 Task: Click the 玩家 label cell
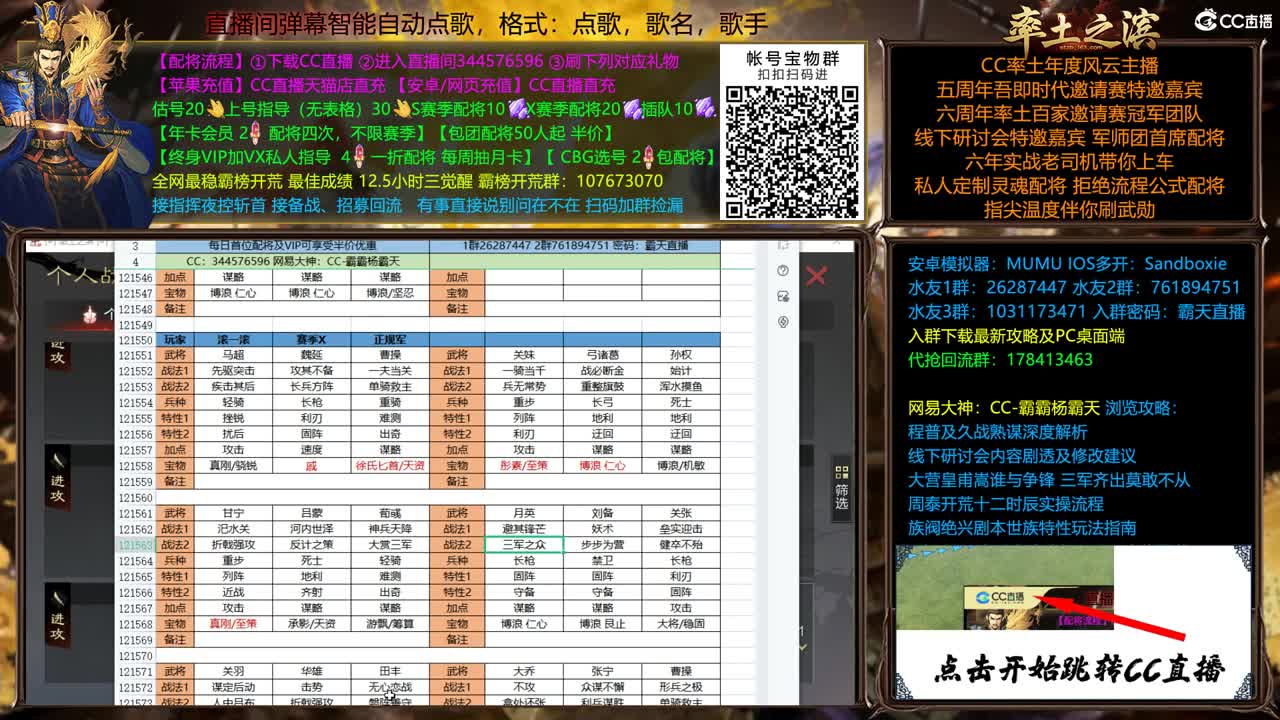coord(175,340)
